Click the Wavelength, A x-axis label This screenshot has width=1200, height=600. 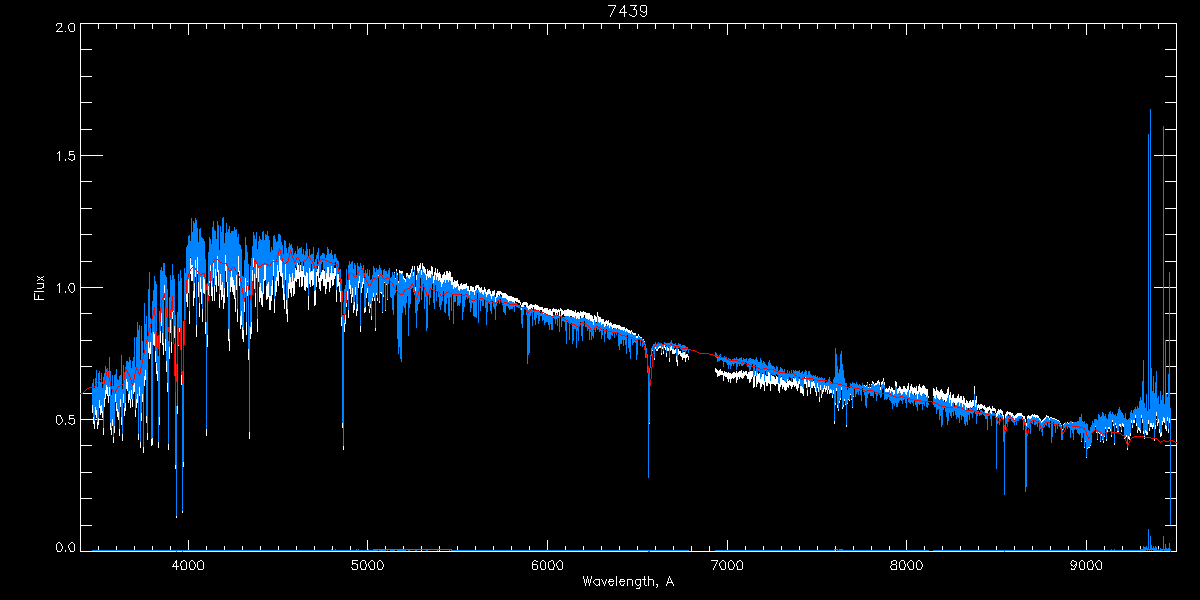click(627, 582)
